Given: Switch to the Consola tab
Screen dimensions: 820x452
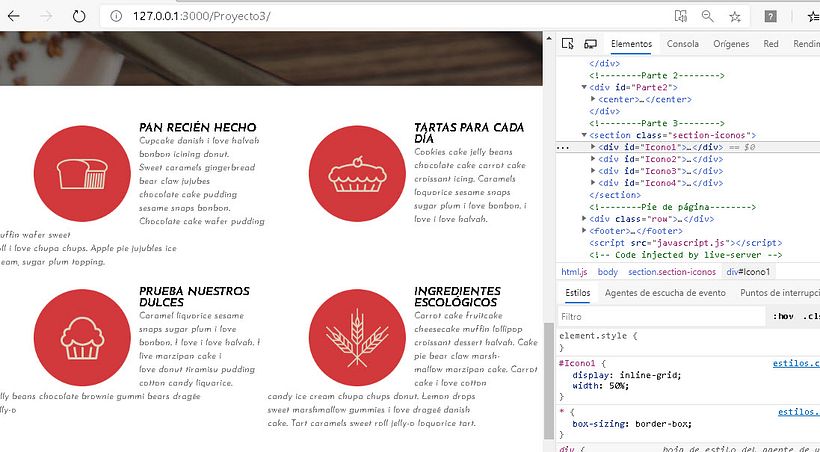Looking at the screenshot, I should pyautogui.click(x=682, y=44).
